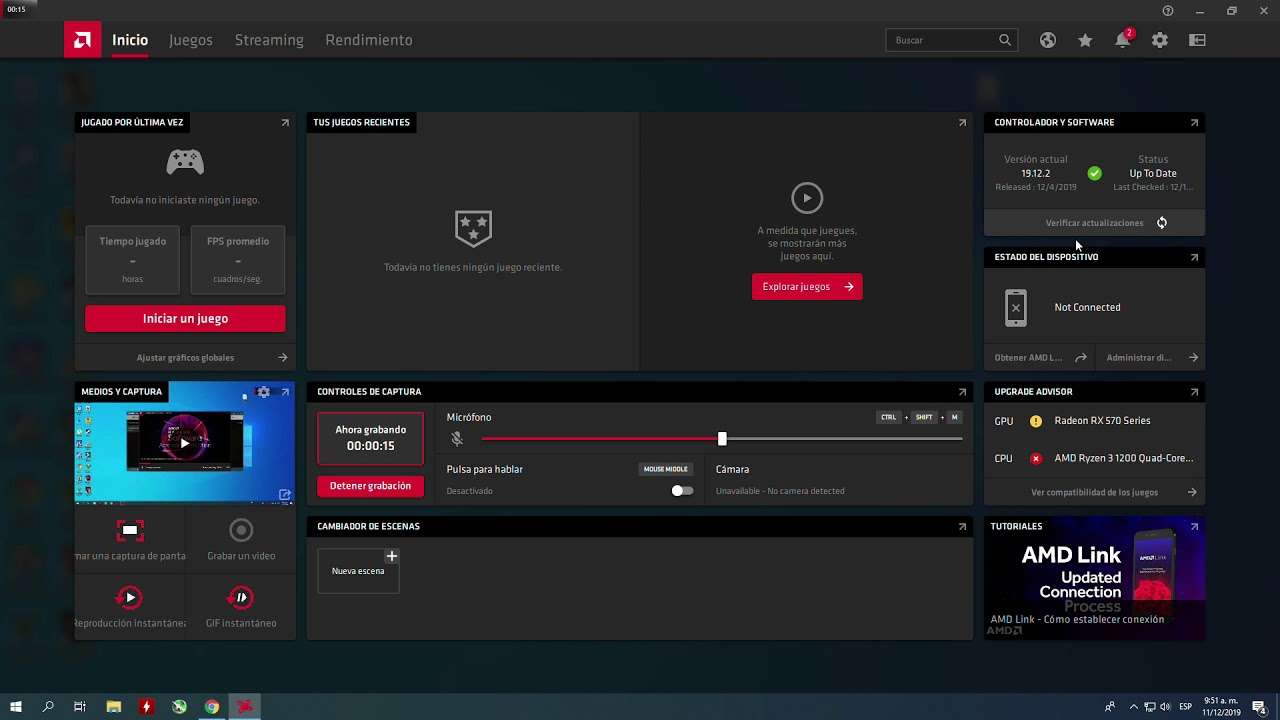1280x720 pixels.
Task: Expand the Medios y Captura panel
Action: pyautogui.click(x=285, y=392)
